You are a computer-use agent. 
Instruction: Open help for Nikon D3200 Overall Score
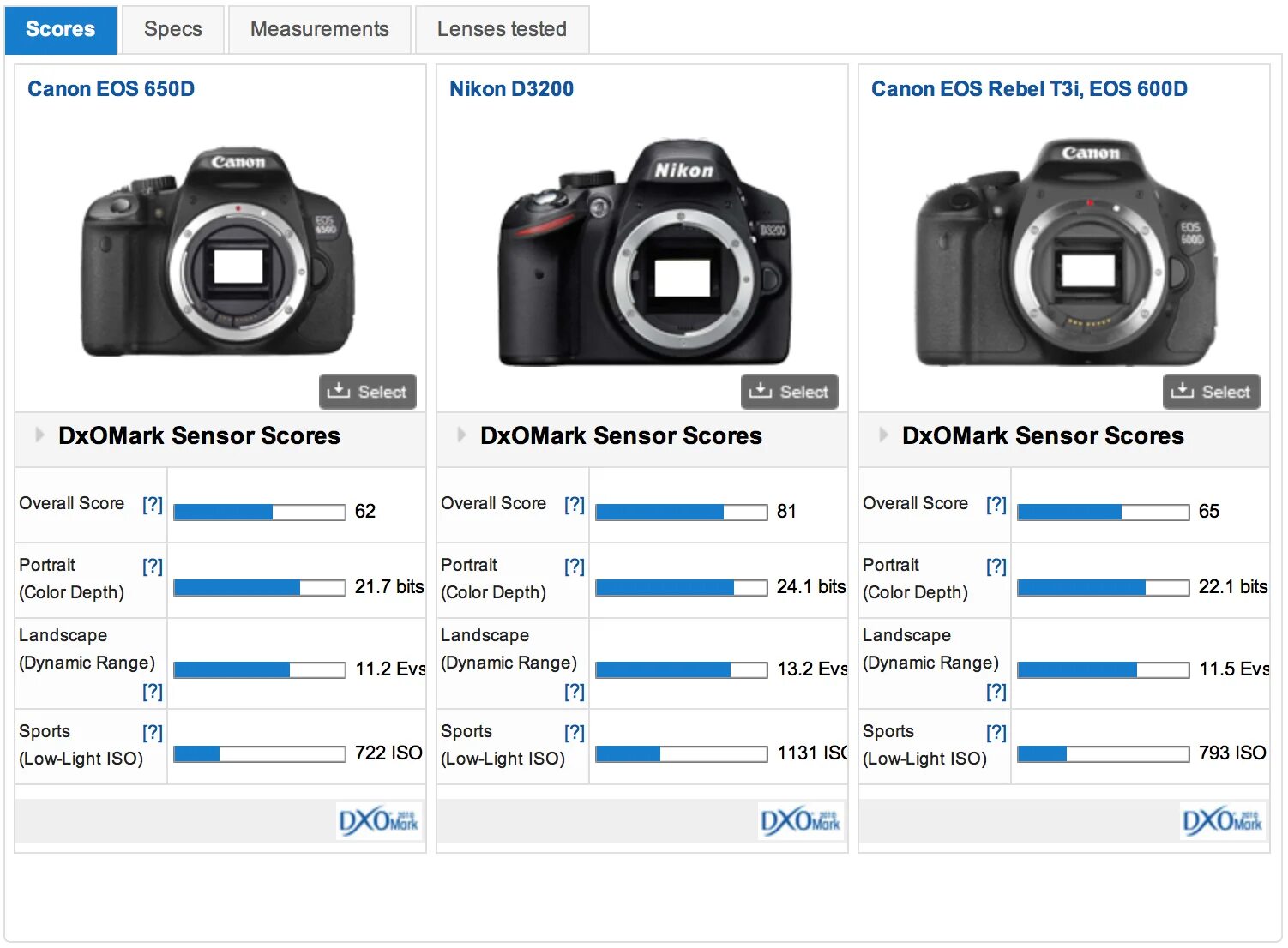click(575, 505)
